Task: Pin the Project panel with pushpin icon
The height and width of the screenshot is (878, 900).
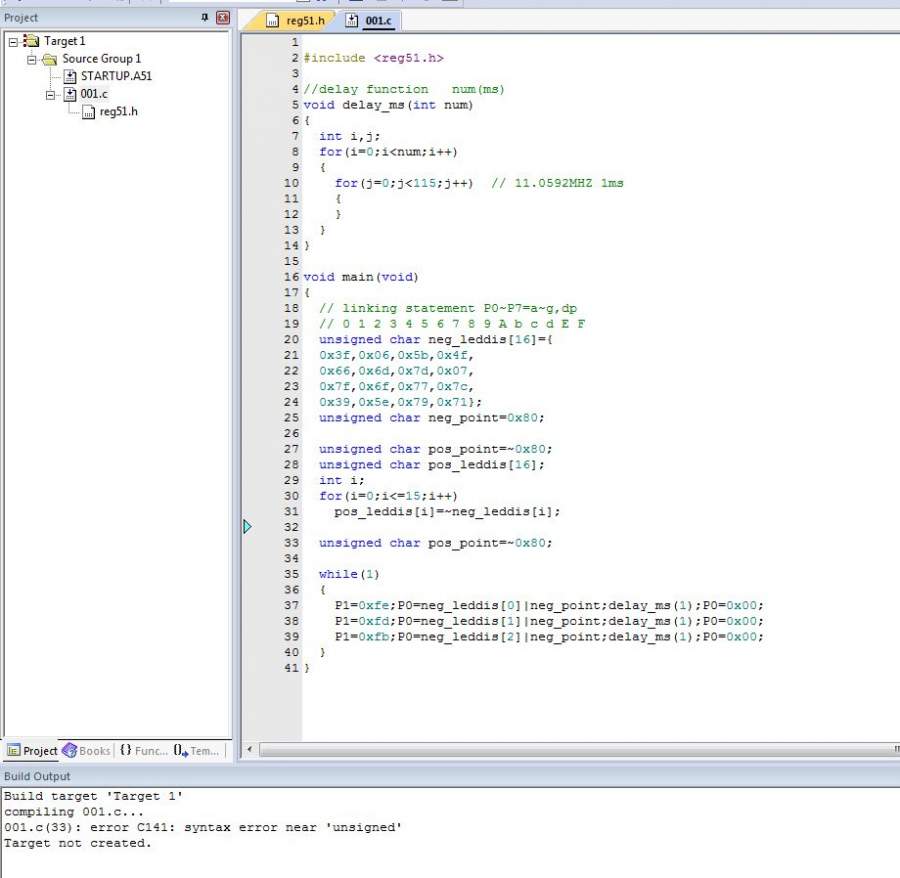Action: (206, 18)
